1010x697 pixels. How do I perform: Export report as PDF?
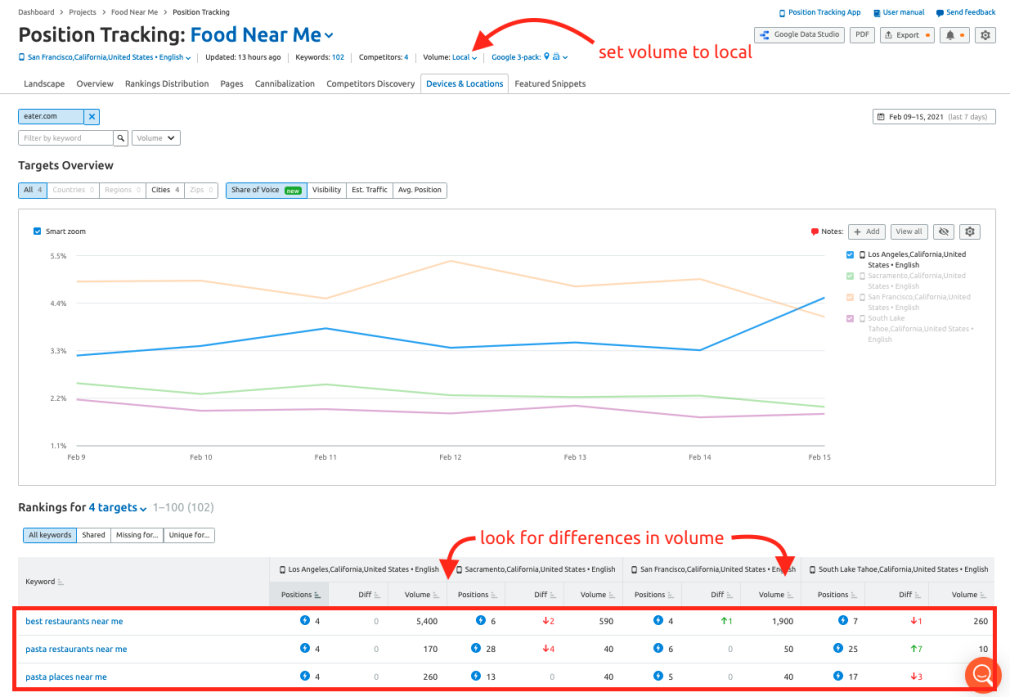(x=862, y=35)
